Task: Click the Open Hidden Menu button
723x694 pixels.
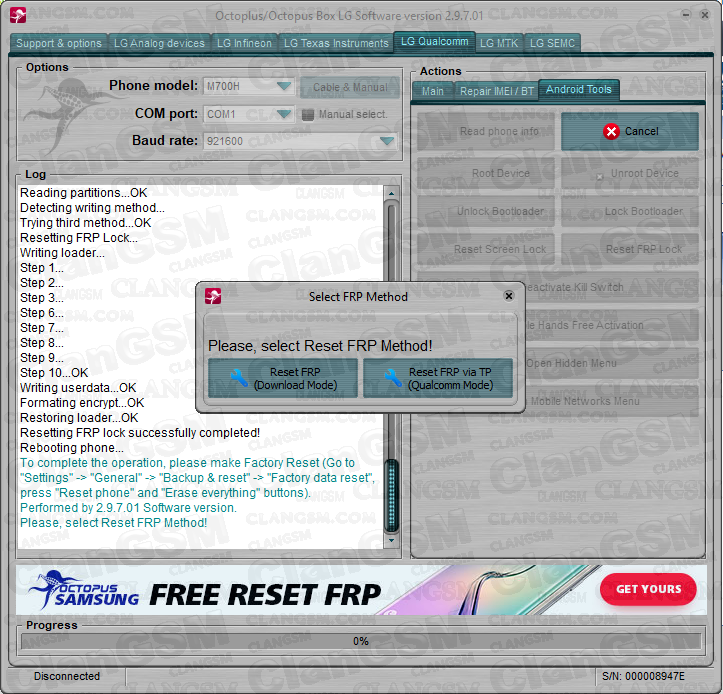Action: 612,363
